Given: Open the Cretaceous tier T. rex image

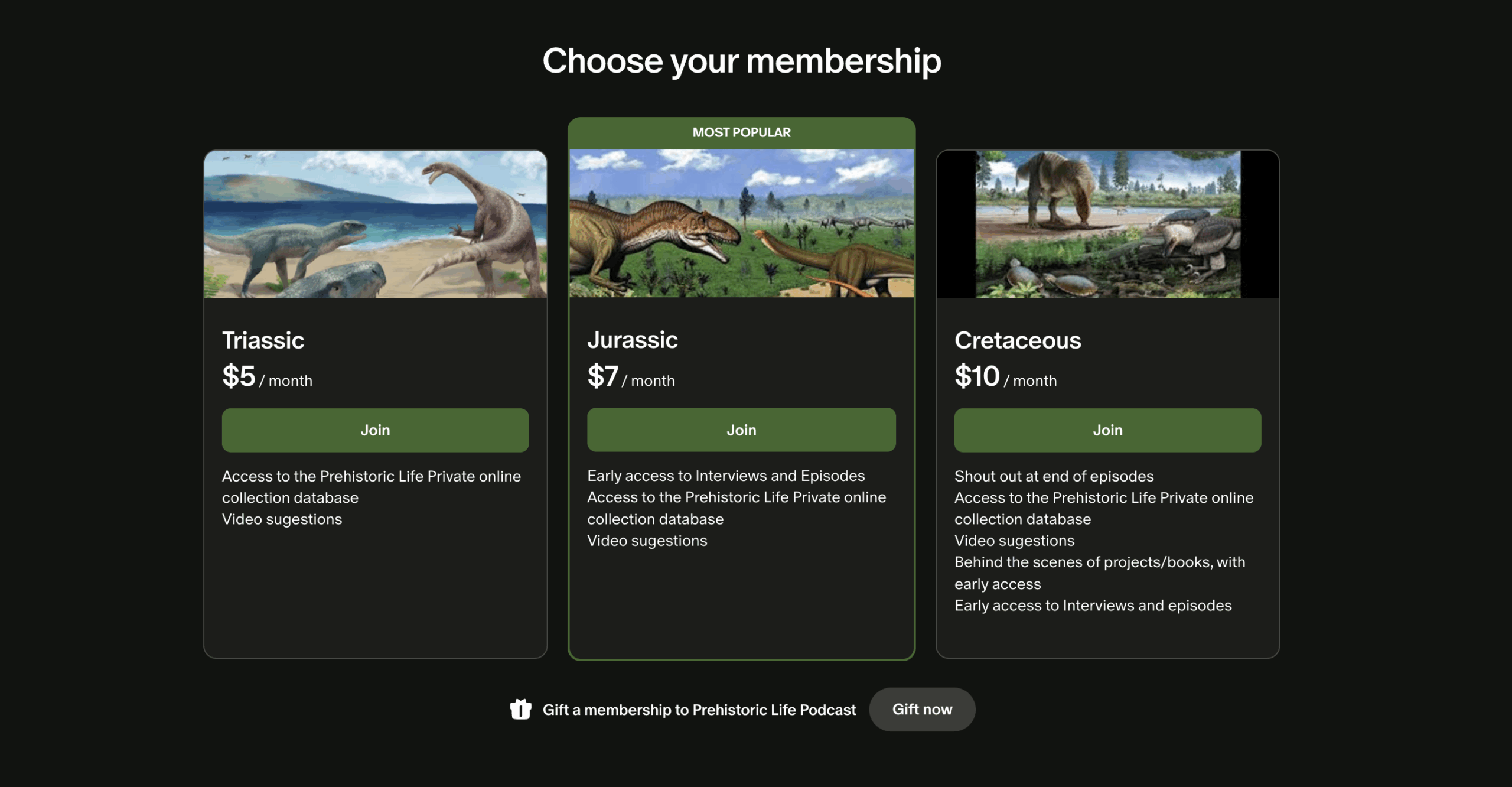Looking at the screenshot, I should tap(1107, 224).
